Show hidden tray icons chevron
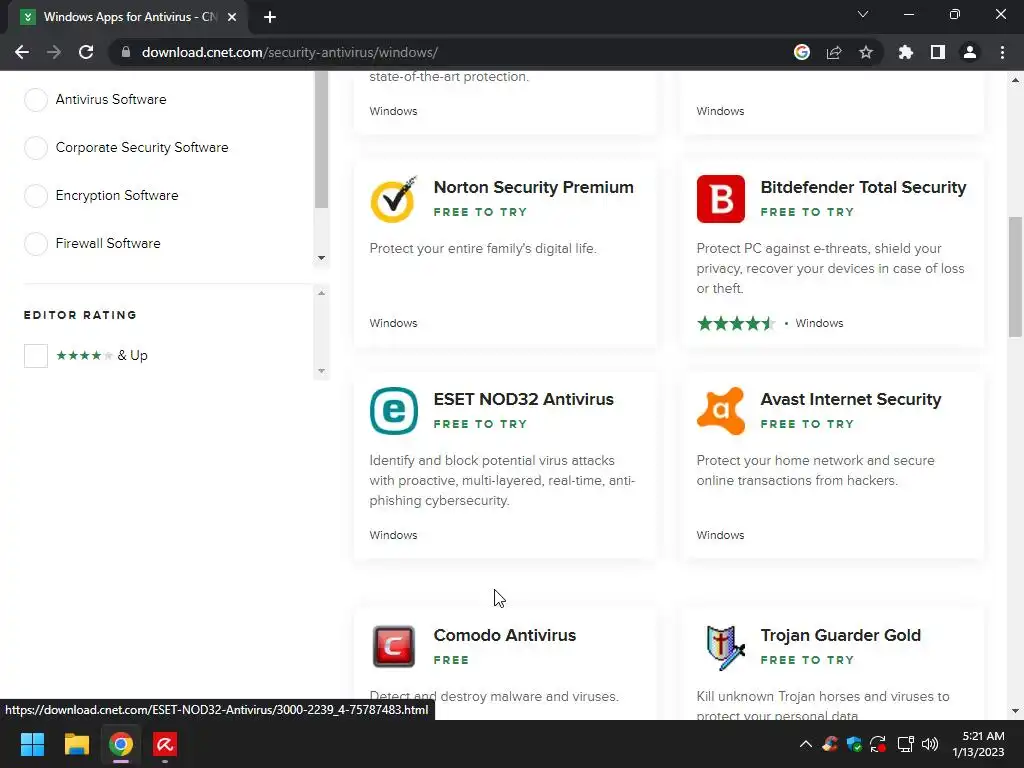Viewport: 1024px width, 768px height. coord(806,744)
